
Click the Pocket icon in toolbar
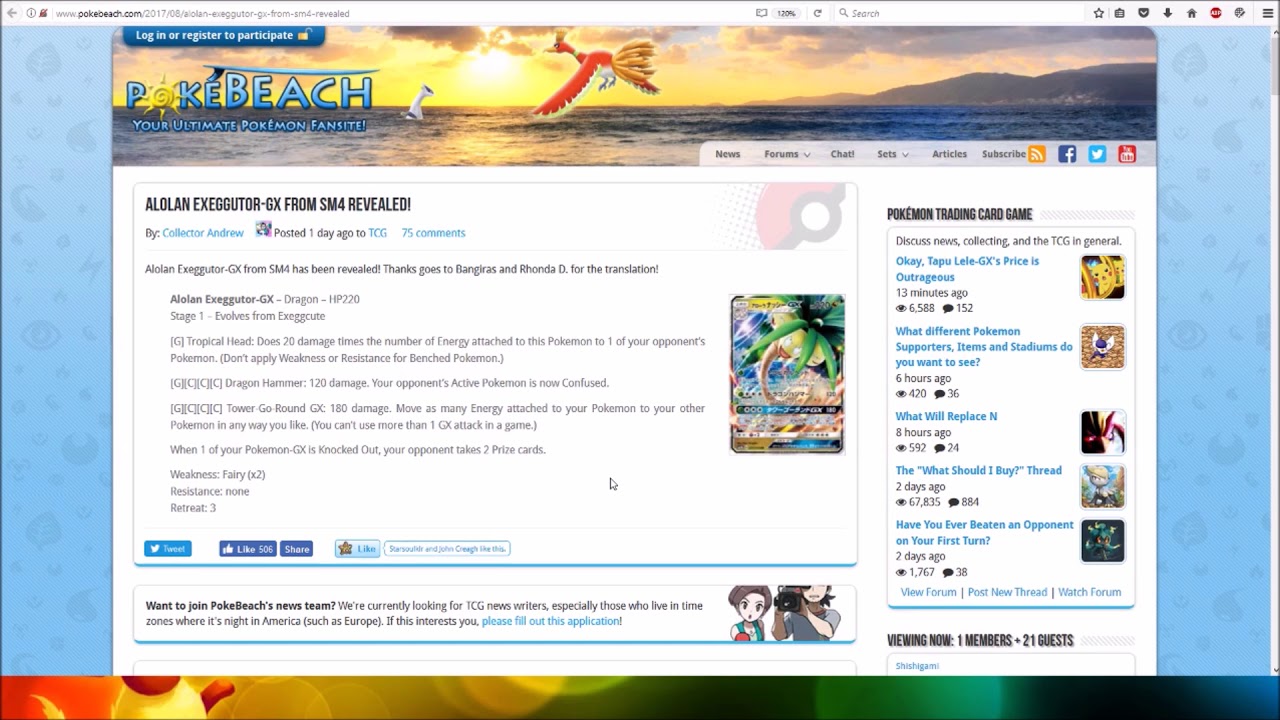pos(1144,13)
